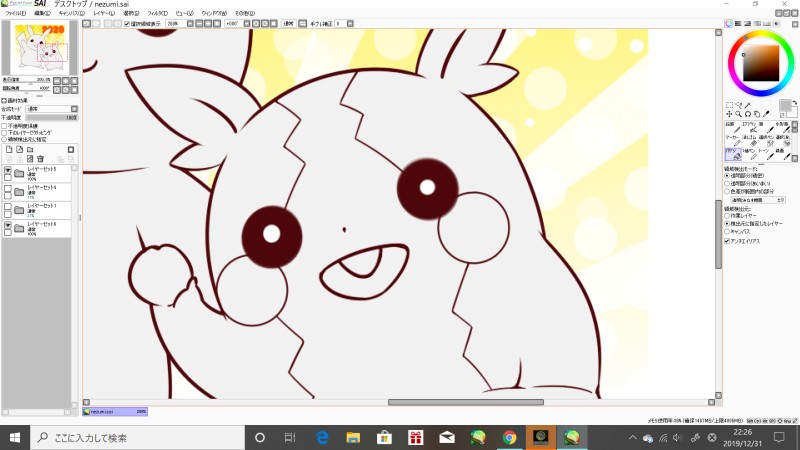Open the ファイル(F) menu
Image resolution: width=800 pixels, height=450 pixels.
16,13
